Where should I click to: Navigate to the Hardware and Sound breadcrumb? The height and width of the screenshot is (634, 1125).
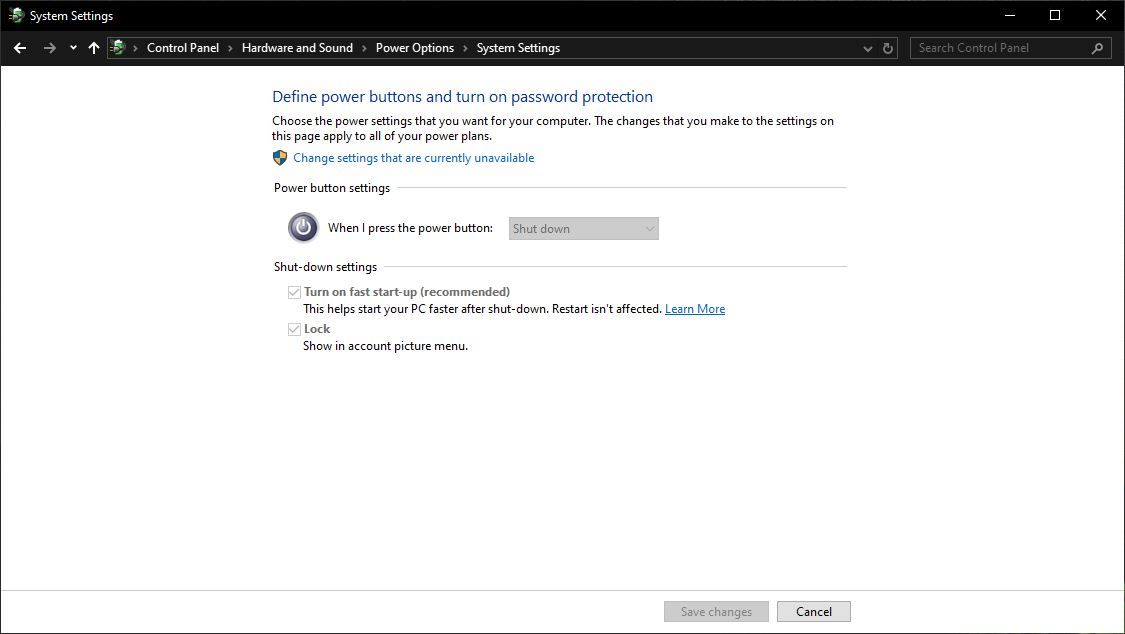tap(297, 47)
